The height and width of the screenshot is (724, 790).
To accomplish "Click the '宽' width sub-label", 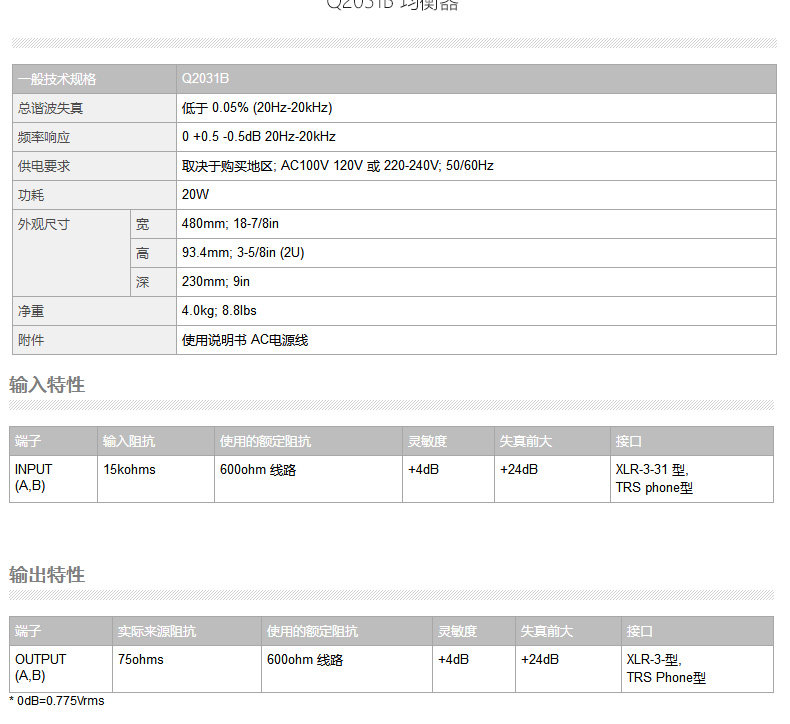I will pyautogui.click(x=143, y=224).
